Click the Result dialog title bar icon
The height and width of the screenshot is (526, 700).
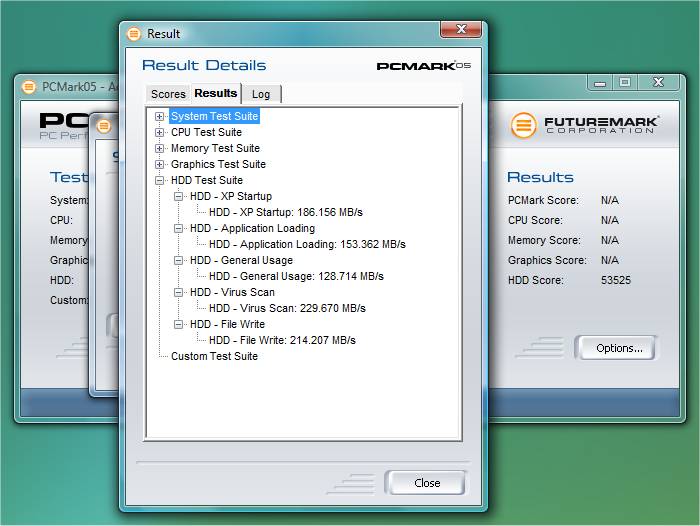133,34
